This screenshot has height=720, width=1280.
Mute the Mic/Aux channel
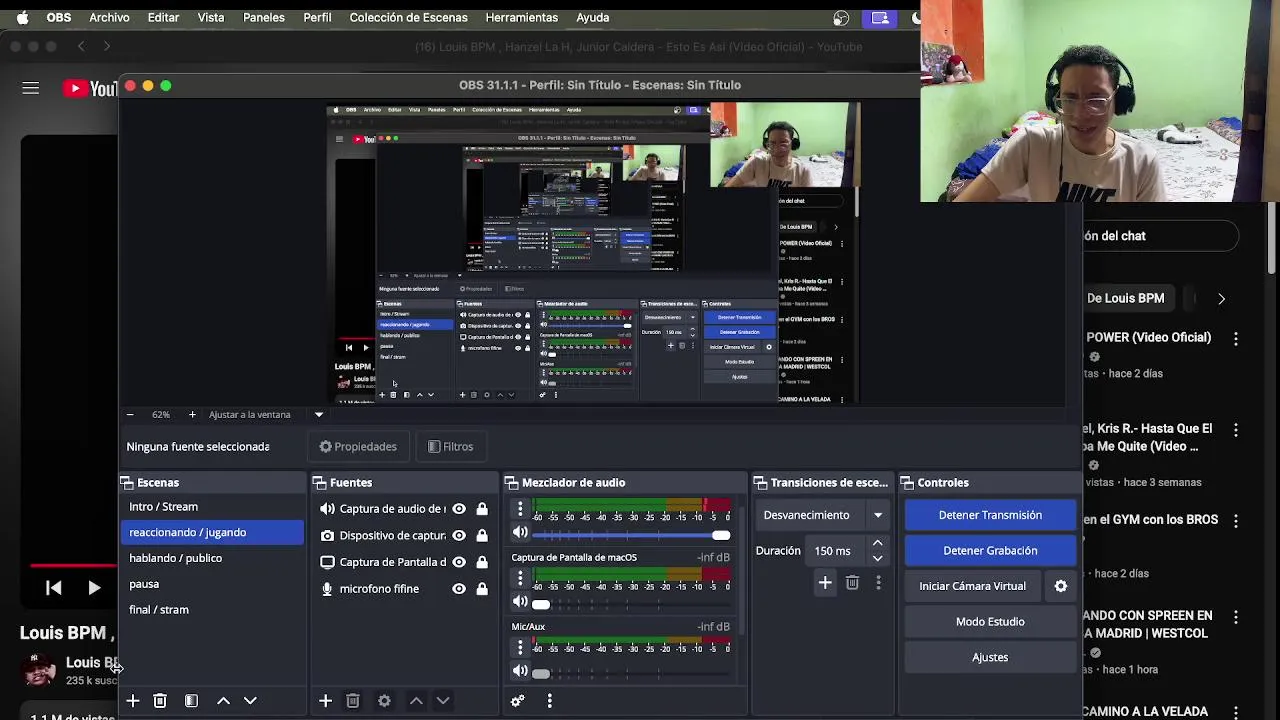[520, 671]
